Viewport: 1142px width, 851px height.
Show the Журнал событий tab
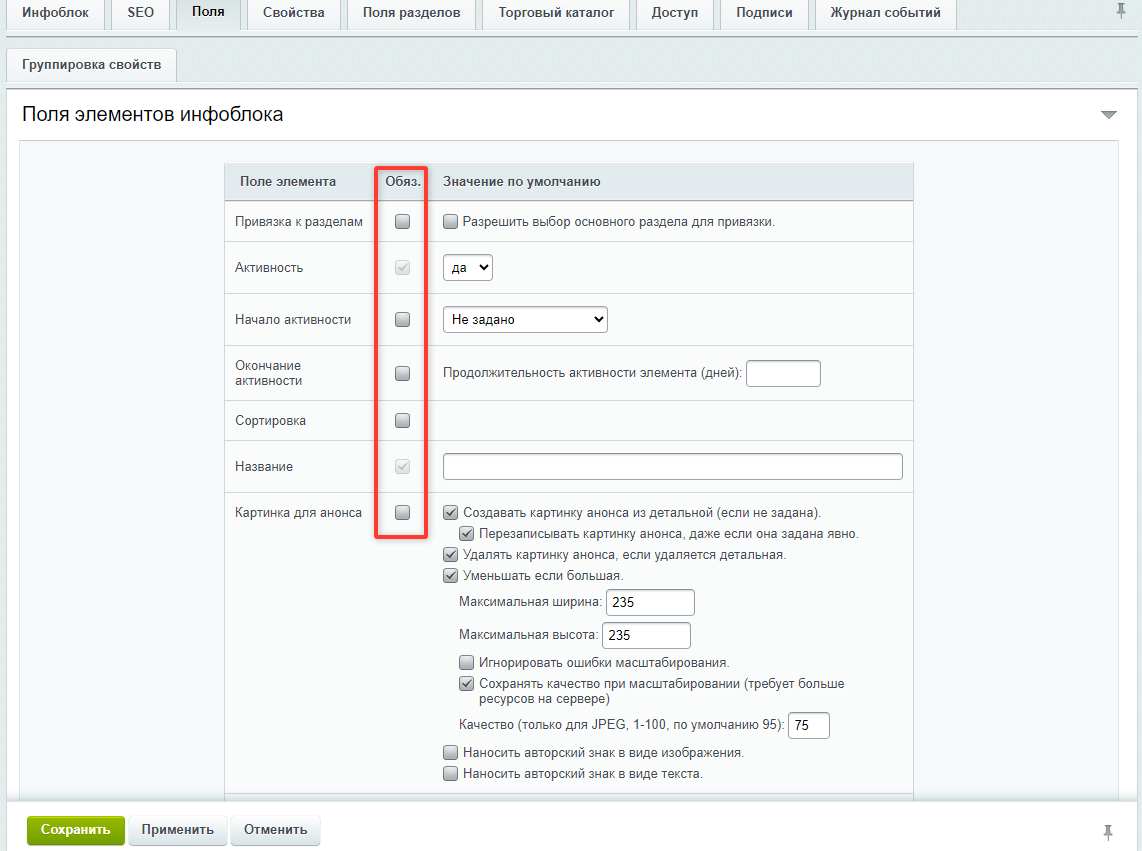pos(886,12)
